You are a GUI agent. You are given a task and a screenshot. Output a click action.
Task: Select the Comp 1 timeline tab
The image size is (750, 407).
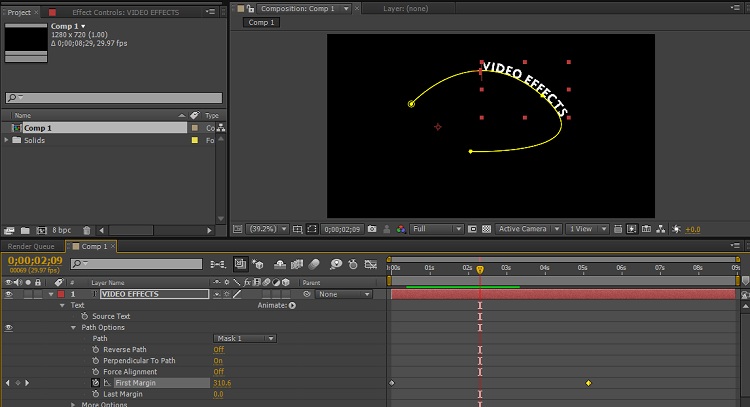(x=94, y=246)
